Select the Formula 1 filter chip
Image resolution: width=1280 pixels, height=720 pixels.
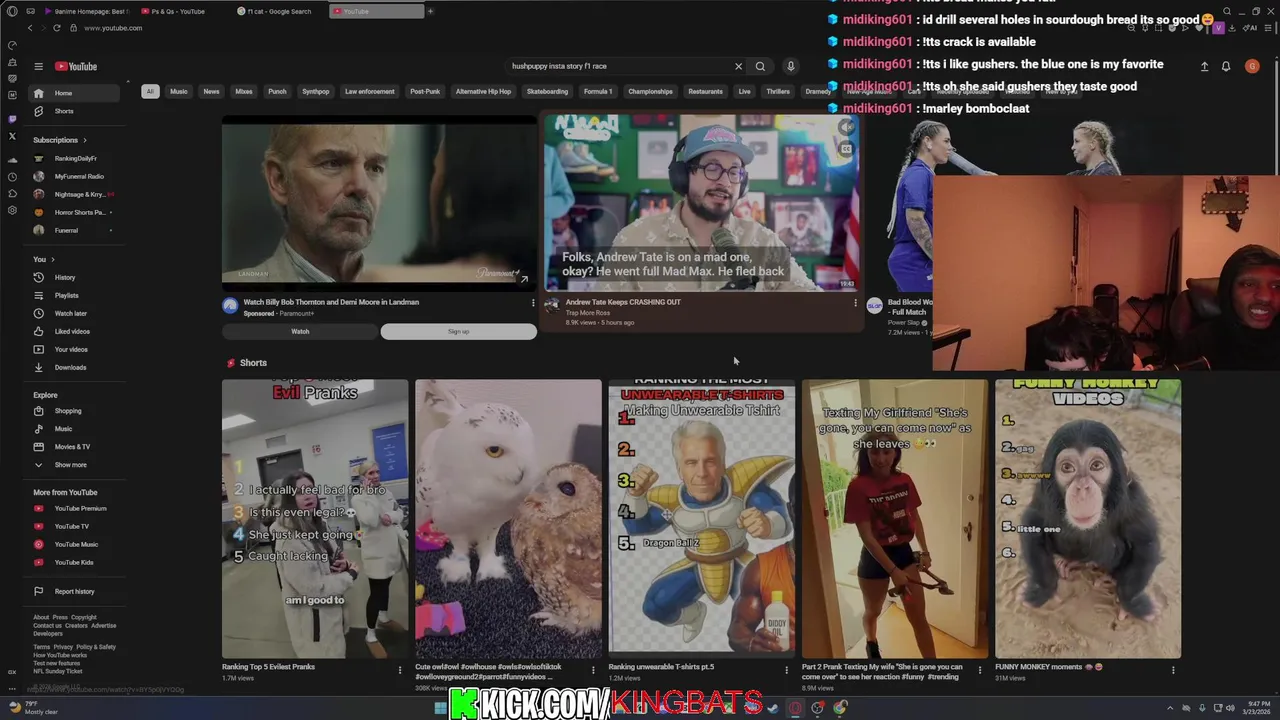coord(598,92)
